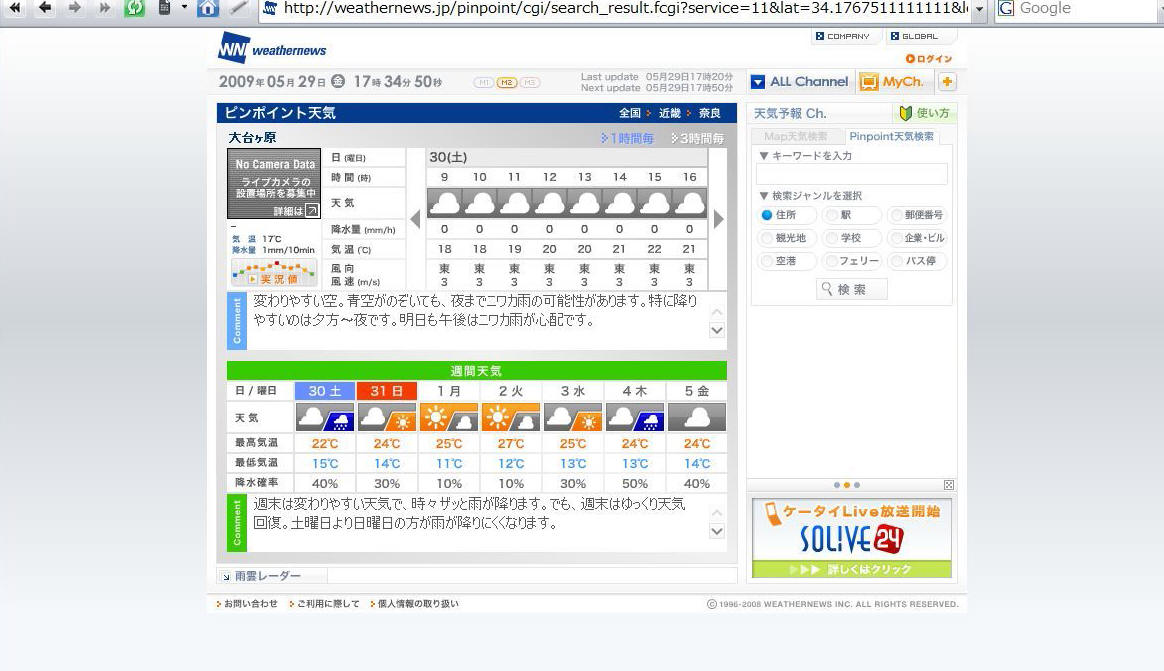Follow the 近畿 breadcrumb link

(670, 113)
